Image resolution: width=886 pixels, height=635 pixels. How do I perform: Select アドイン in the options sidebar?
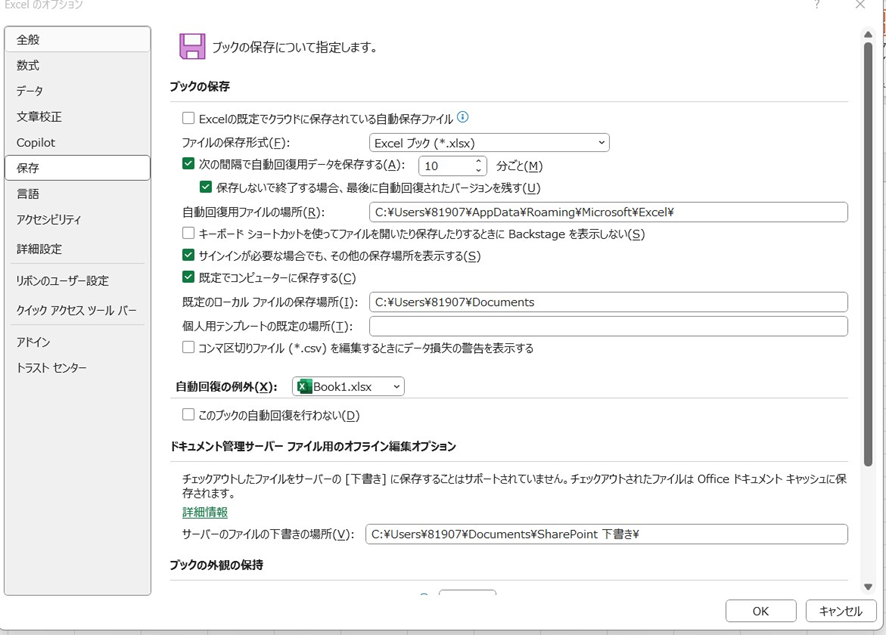point(77,342)
